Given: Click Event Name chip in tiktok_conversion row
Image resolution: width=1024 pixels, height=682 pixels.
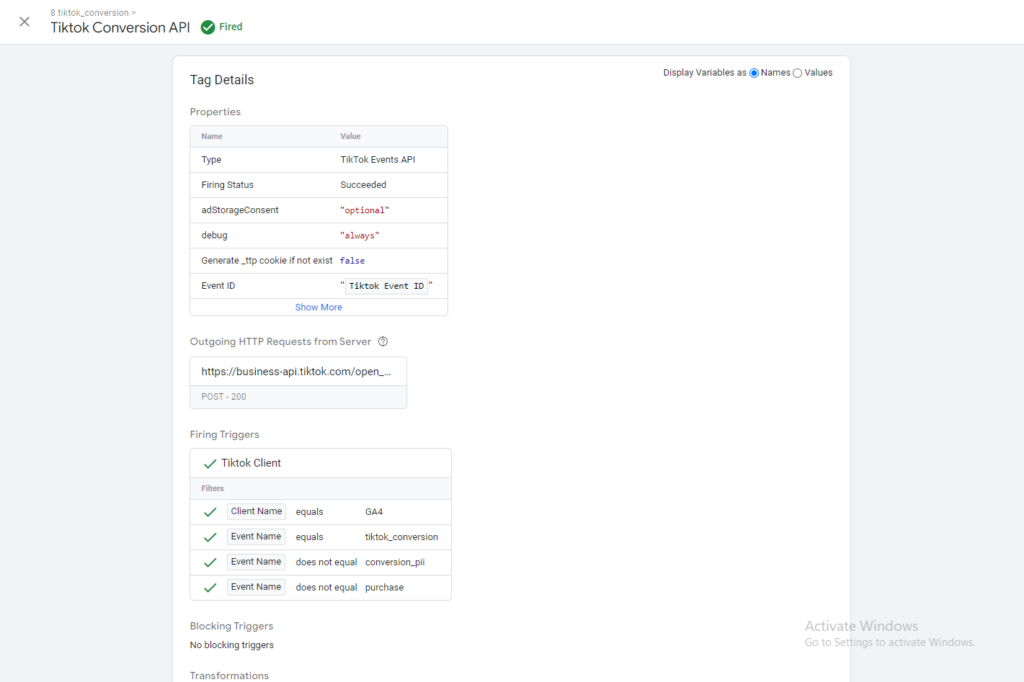Looking at the screenshot, I should [x=256, y=536].
